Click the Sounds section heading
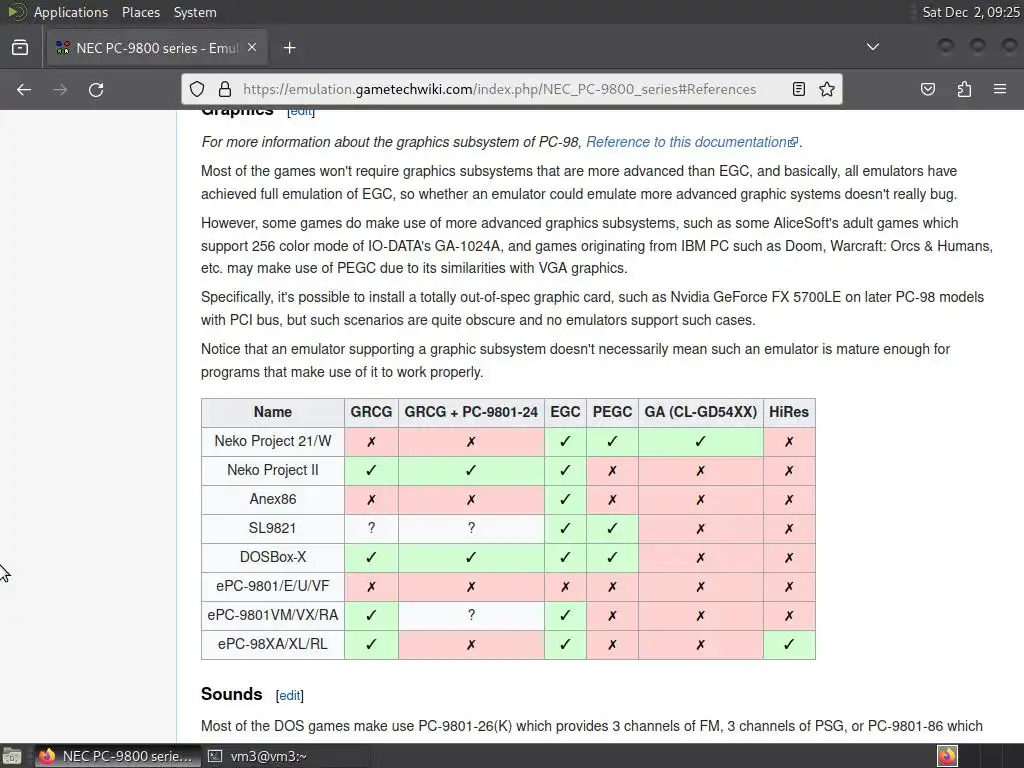1024x768 pixels. [231, 694]
